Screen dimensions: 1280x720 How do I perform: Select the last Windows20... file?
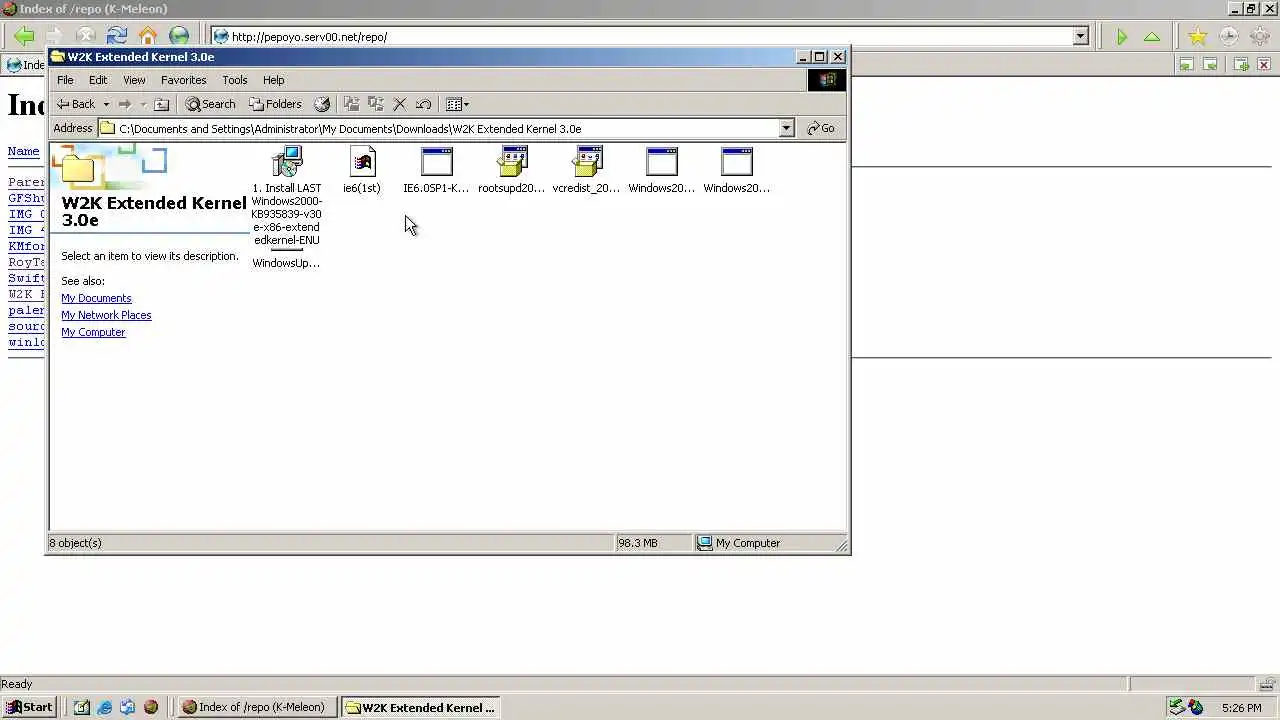(737, 170)
